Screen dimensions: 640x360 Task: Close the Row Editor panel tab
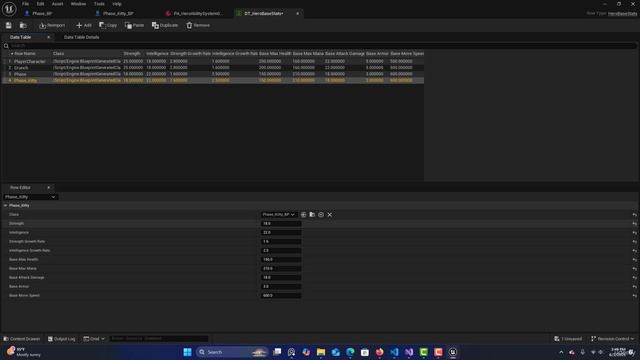point(49,187)
